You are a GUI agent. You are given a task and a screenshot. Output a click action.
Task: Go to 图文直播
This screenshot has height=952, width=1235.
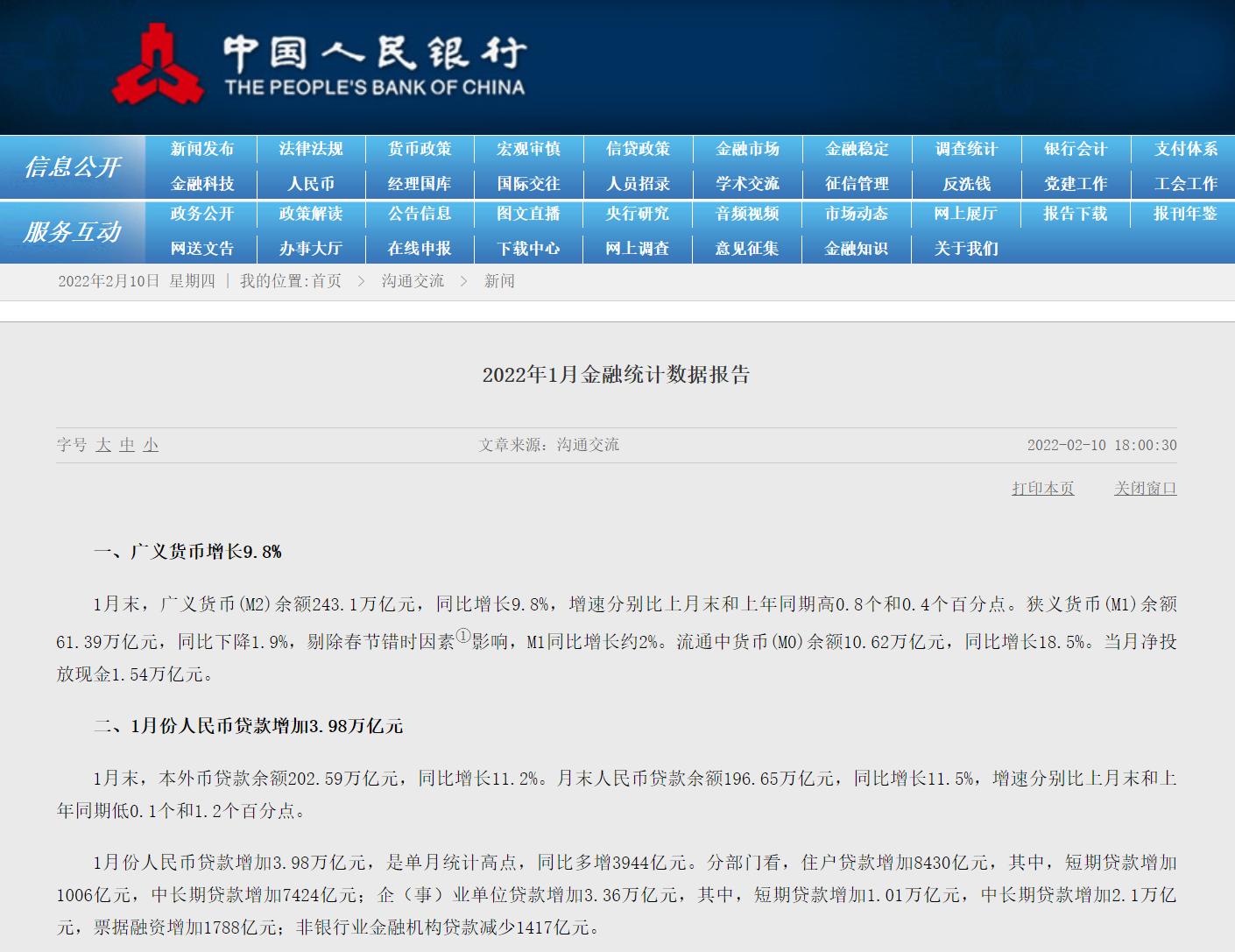(x=529, y=214)
